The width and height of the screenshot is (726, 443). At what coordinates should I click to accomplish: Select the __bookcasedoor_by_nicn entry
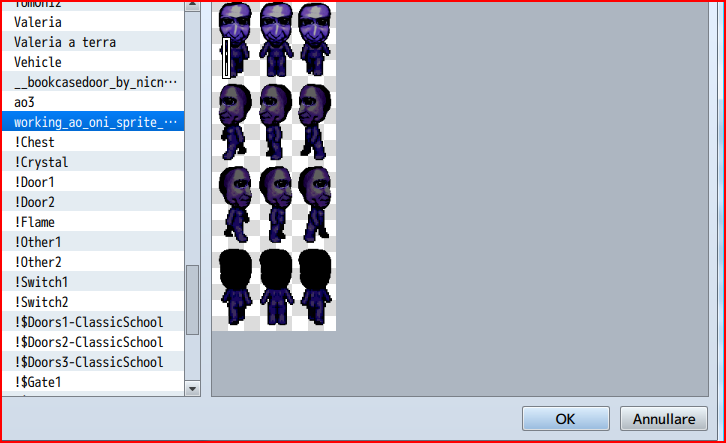93,81
